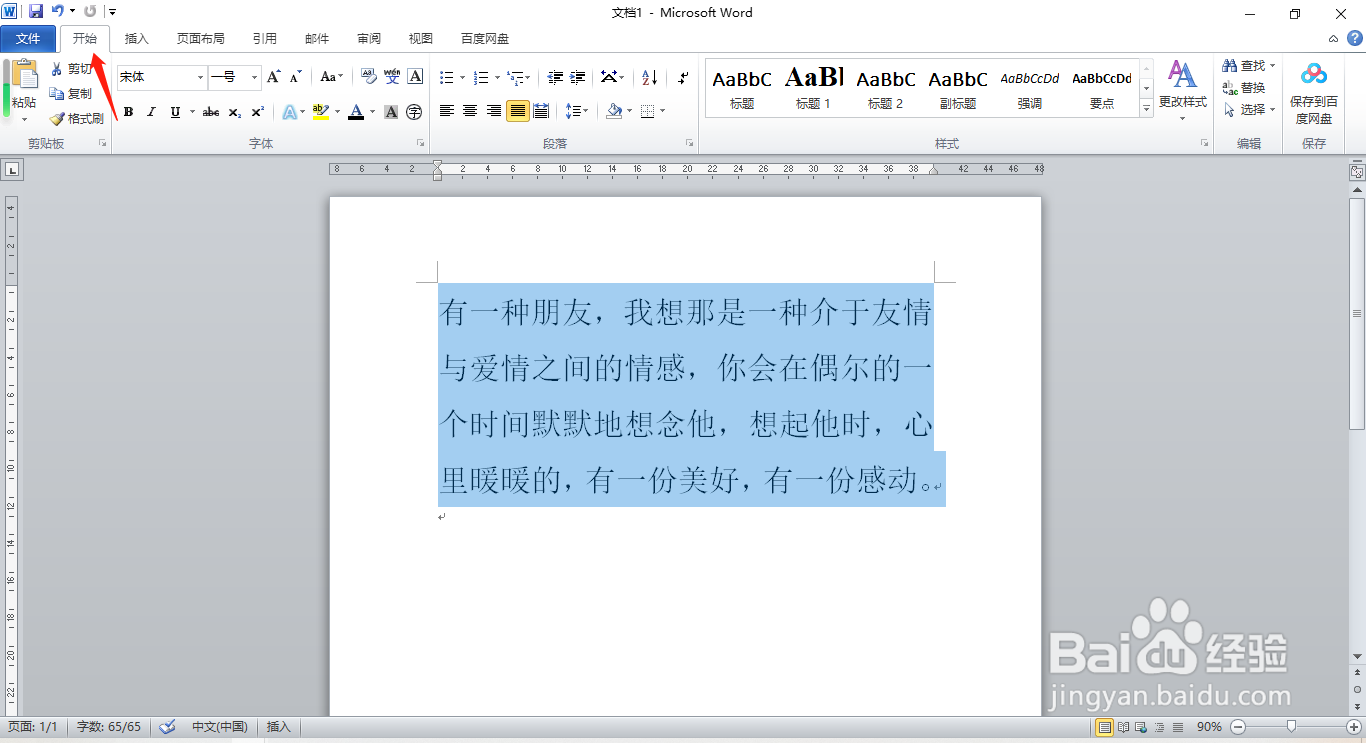
Task: Apply character border icon
Action: 416,77
